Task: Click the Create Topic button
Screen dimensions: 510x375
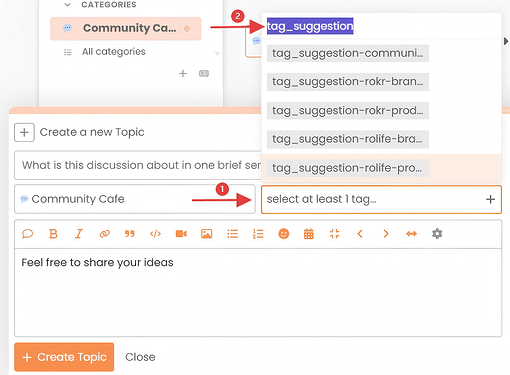Action: point(64,357)
